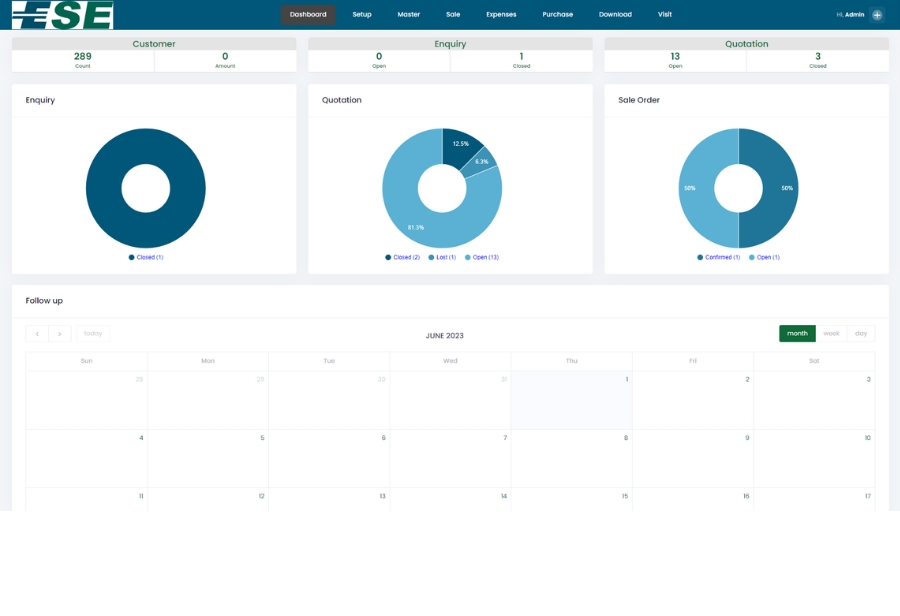Switch calendar to day view
Image resolution: width=900 pixels, height=616 pixels.
[861, 334]
